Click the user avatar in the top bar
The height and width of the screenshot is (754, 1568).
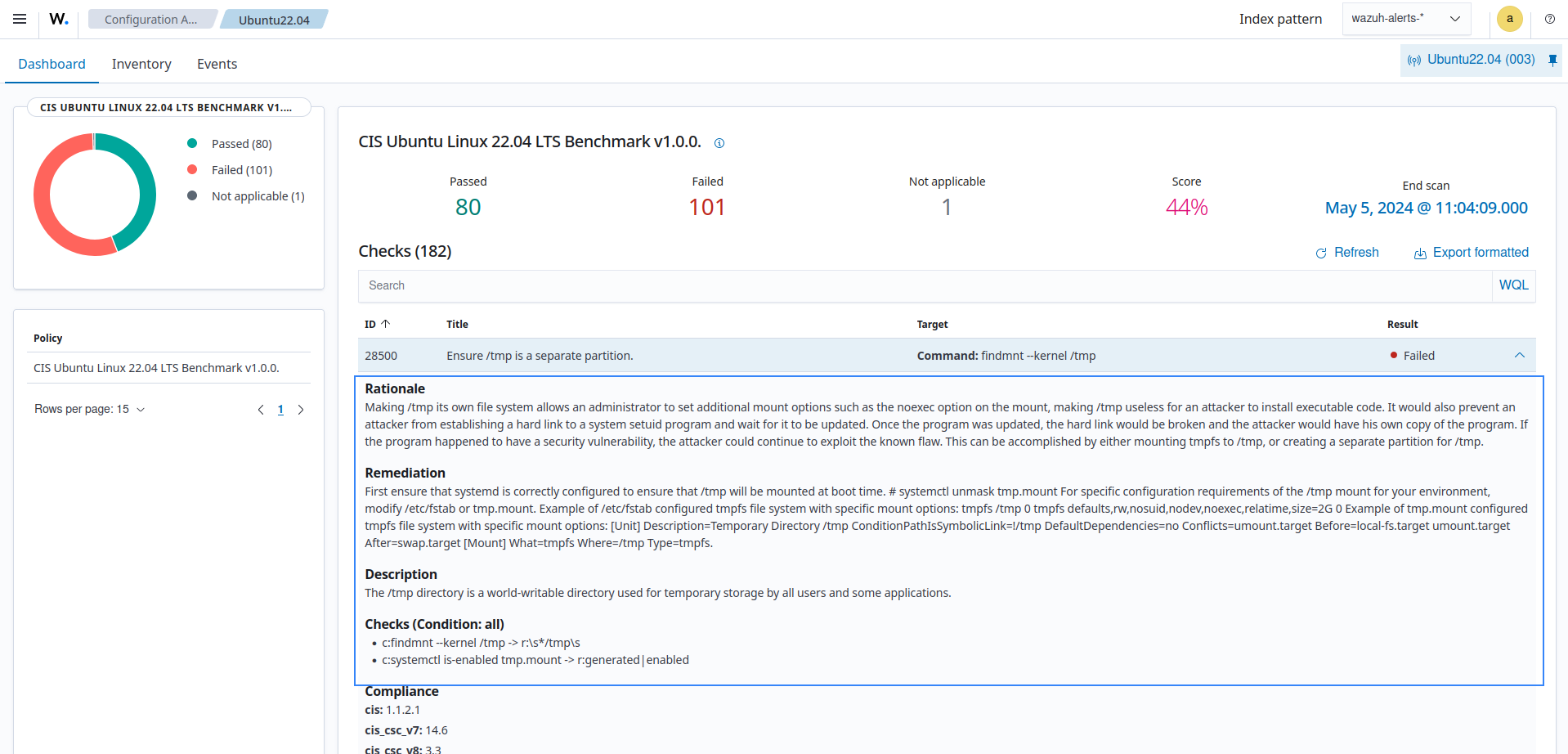pyautogui.click(x=1509, y=19)
